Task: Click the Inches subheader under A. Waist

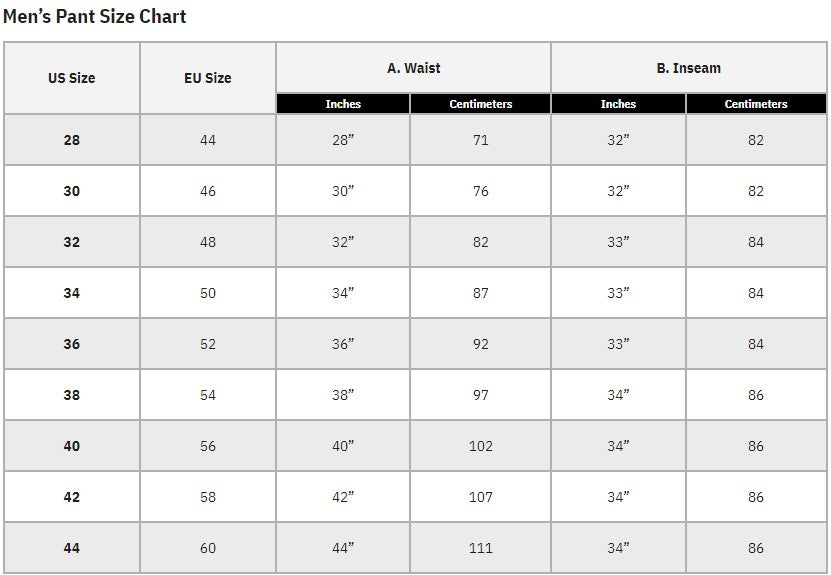Action: (x=343, y=104)
